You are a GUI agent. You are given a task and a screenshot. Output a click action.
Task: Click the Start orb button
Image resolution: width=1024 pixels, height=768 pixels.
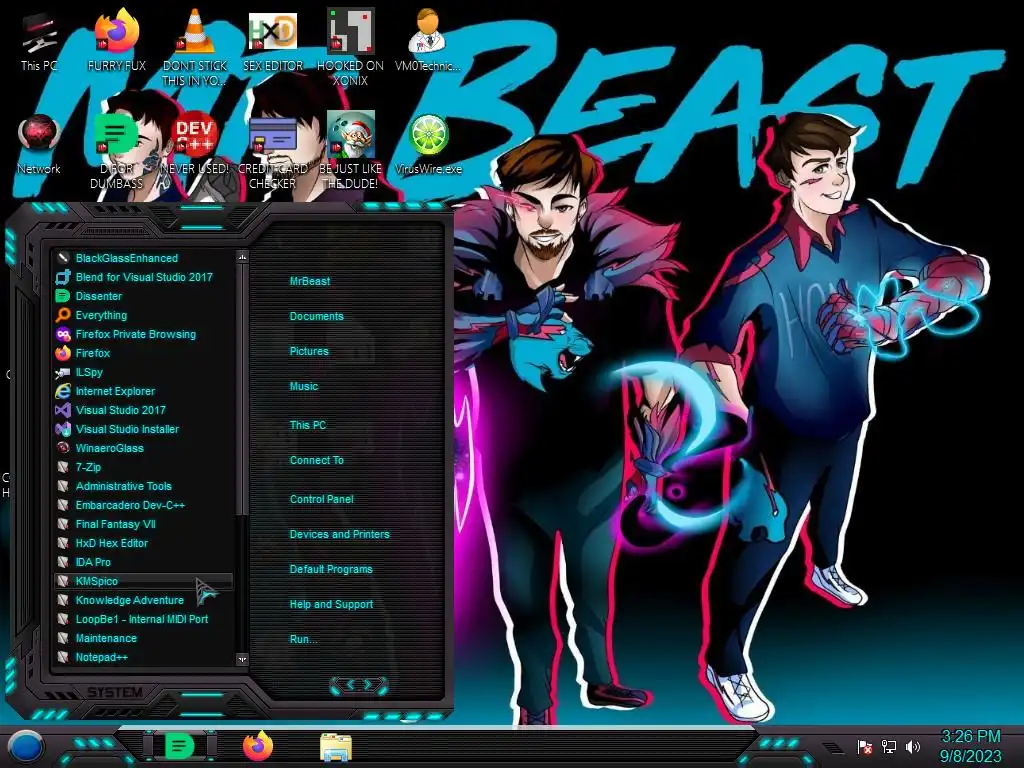26,746
